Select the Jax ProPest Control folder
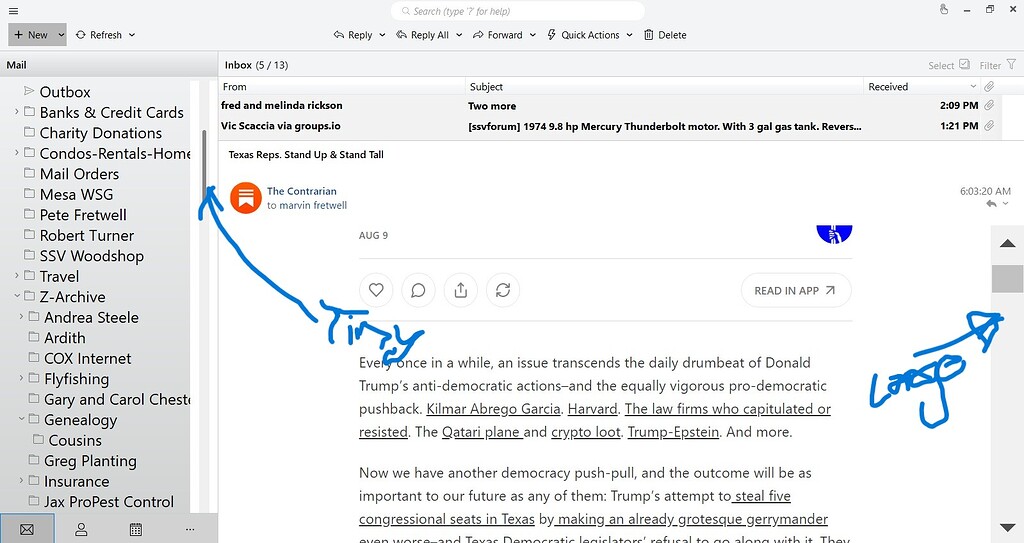Viewport: 1024px width, 543px height. click(x=108, y=502)
